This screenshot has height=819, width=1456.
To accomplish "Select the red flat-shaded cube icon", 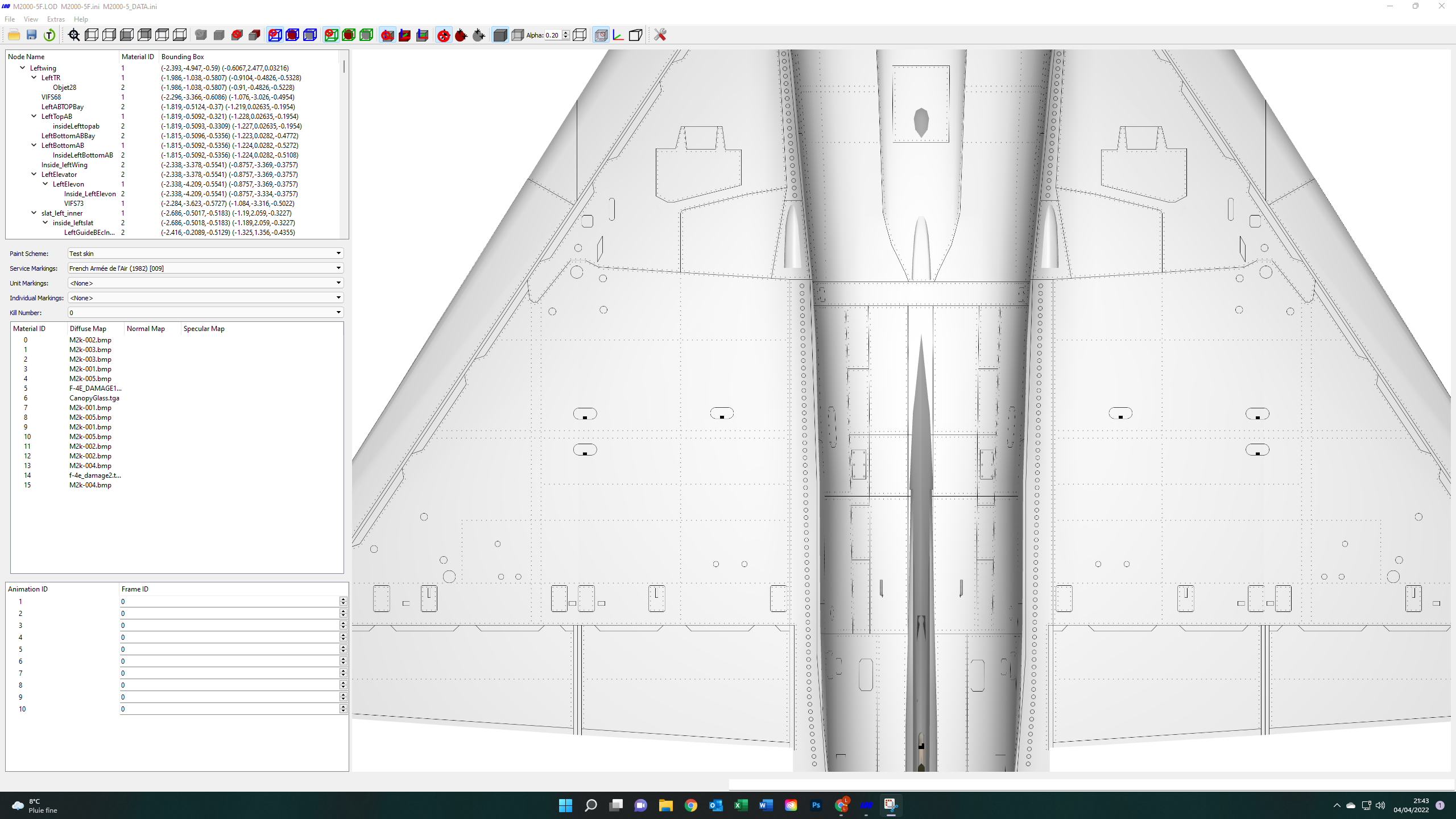I will pyautogui.click(x=254, y=35).
